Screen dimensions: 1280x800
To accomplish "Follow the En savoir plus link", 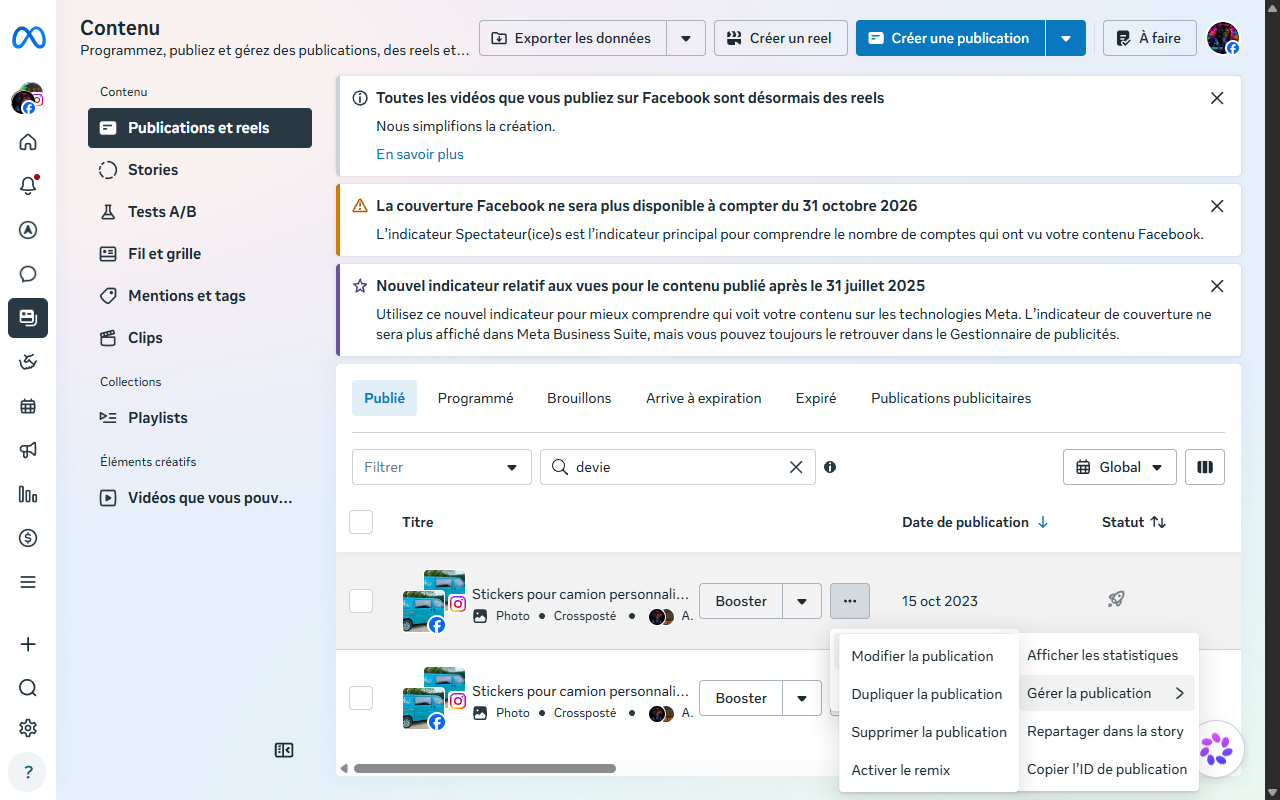I will point(420,154).
